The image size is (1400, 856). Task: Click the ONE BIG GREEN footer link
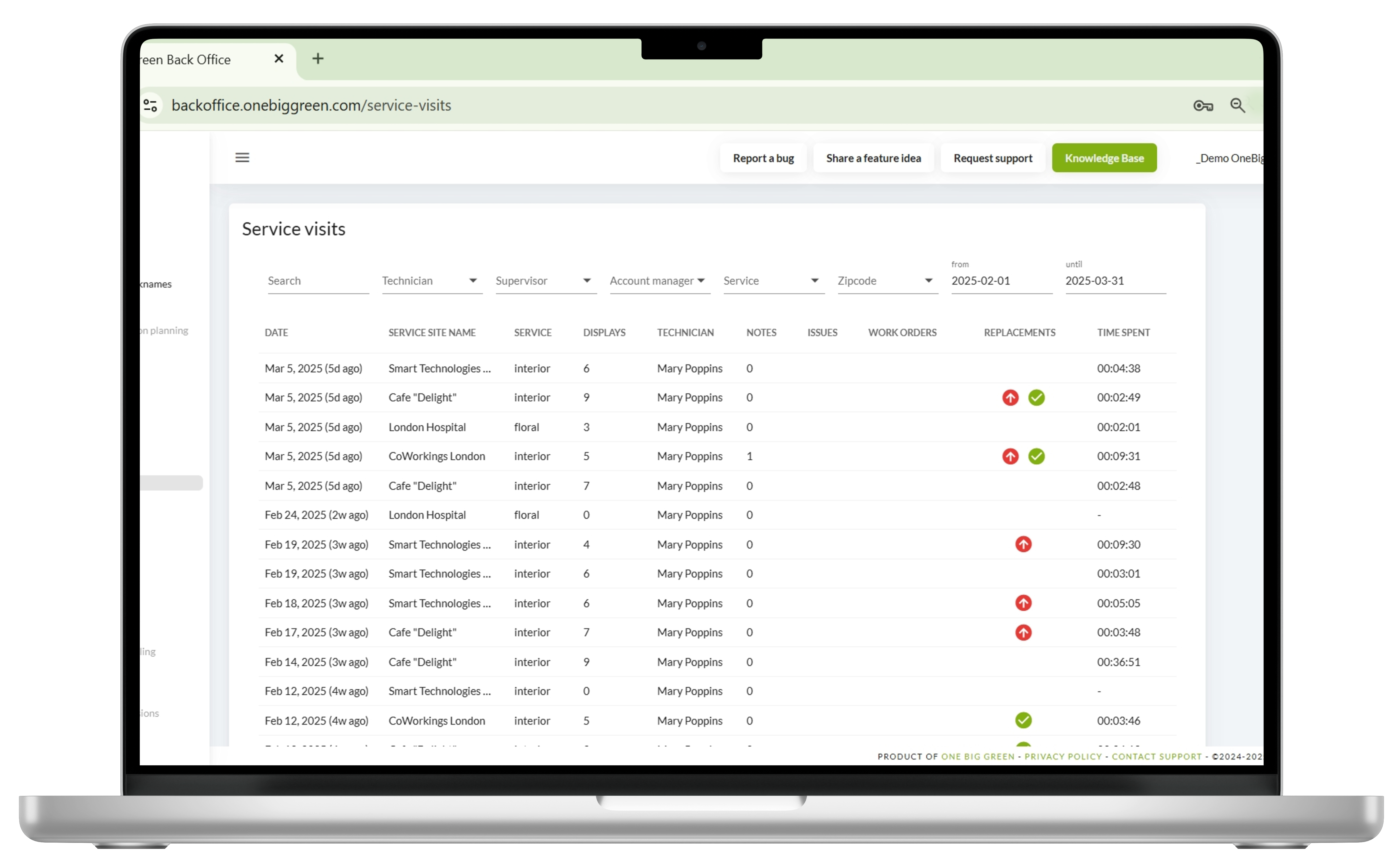[x=977, y=757]
